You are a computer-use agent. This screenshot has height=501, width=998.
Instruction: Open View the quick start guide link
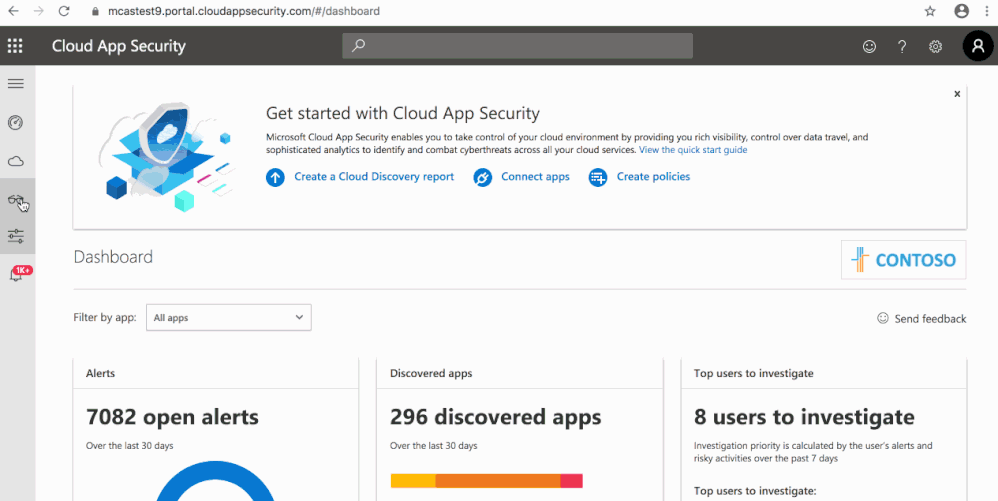point(693,150)
